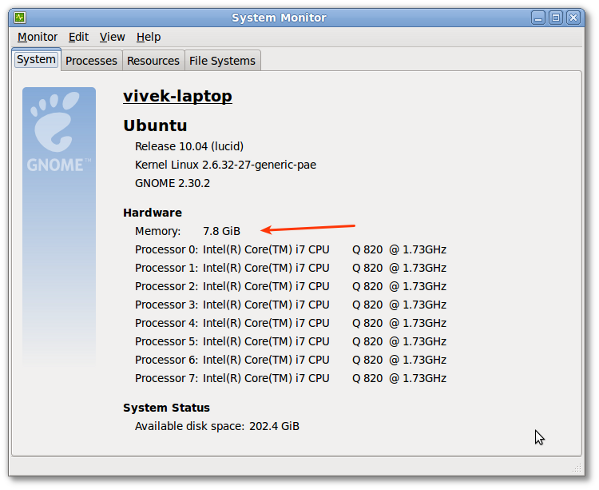
Task: Maximize the System Monitor window
Action: click(x=556, y=18)
